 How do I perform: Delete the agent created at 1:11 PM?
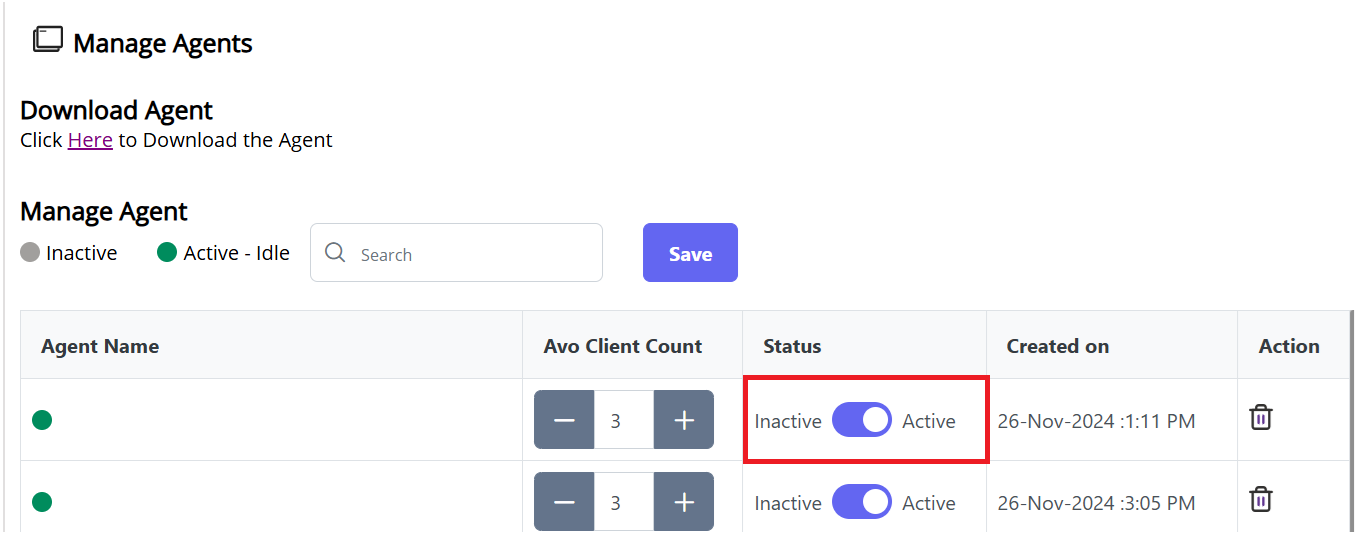click(x=1260, y=417)
